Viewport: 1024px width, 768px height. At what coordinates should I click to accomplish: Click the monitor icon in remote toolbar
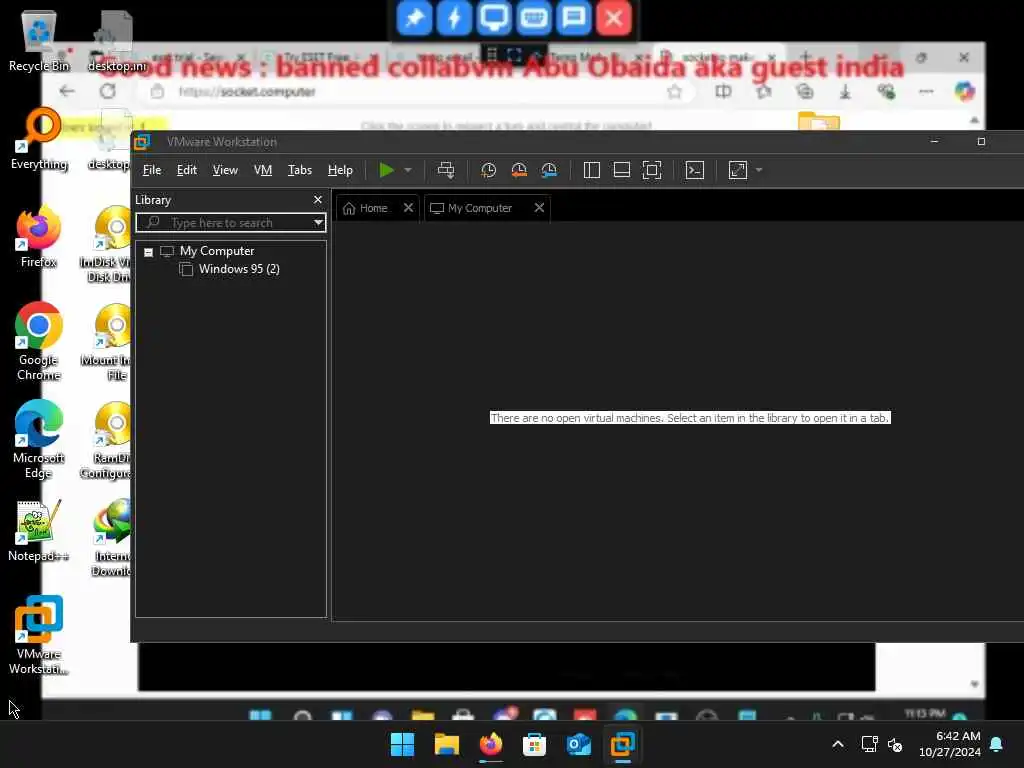494,18
